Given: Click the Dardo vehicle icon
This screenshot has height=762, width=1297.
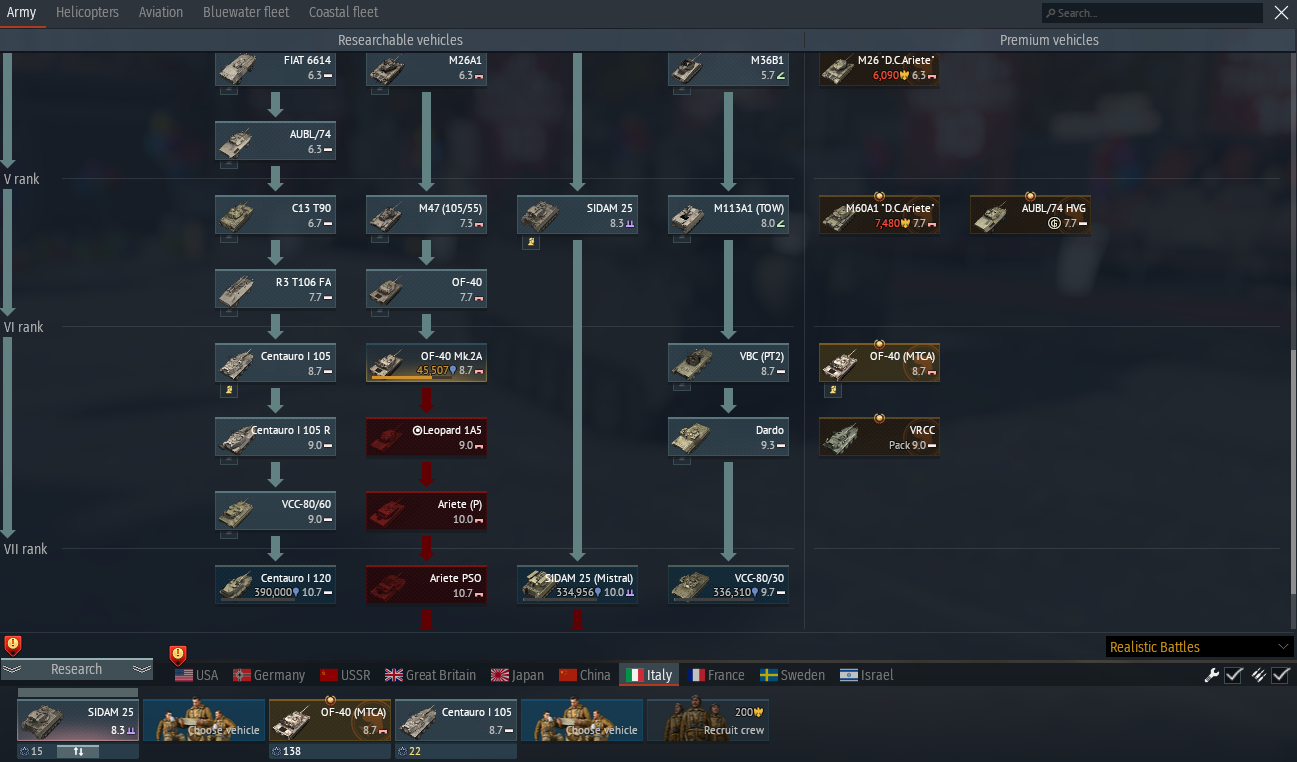Looking at the screenshot, I should 728,437.
